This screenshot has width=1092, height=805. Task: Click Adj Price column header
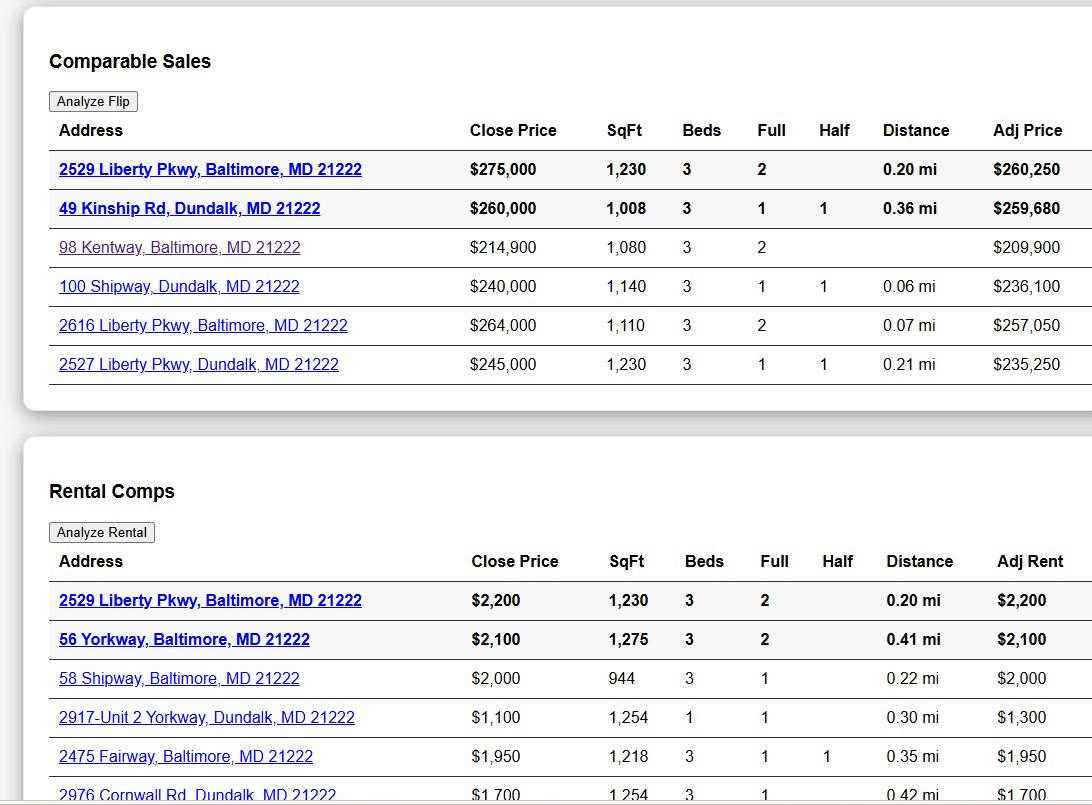(1027, 130)
